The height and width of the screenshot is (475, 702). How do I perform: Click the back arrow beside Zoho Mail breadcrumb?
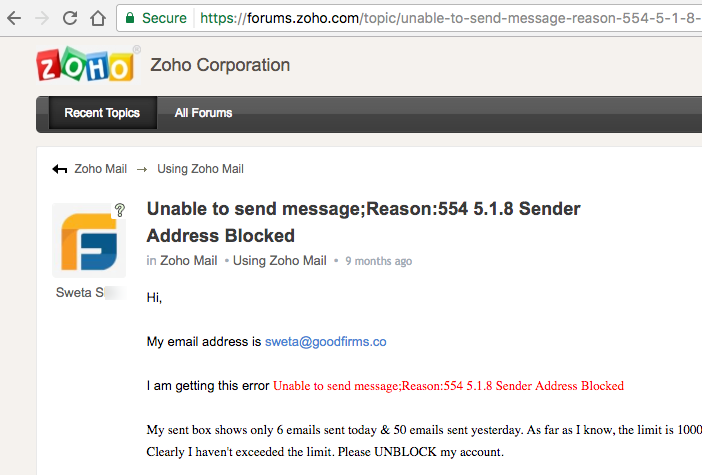pyautogui.click(x=60, y=169)
